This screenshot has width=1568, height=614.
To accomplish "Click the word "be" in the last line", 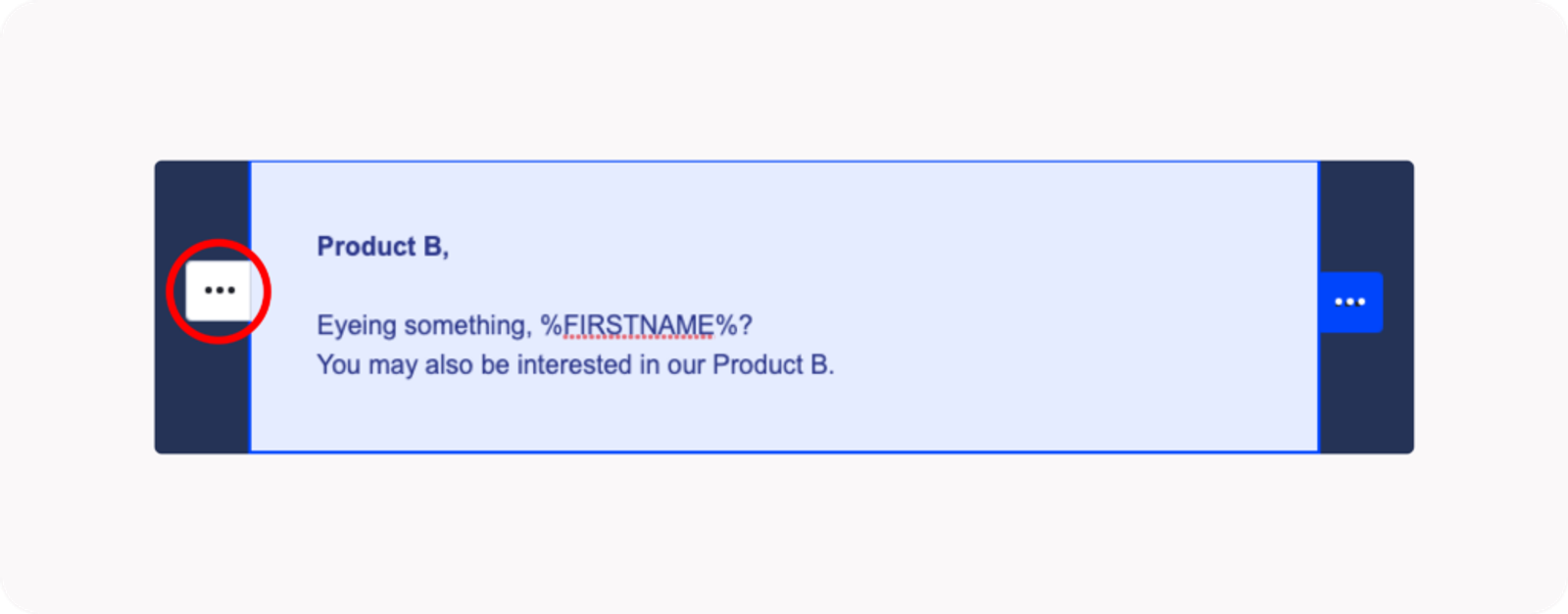I will click(x=495, y=365).
